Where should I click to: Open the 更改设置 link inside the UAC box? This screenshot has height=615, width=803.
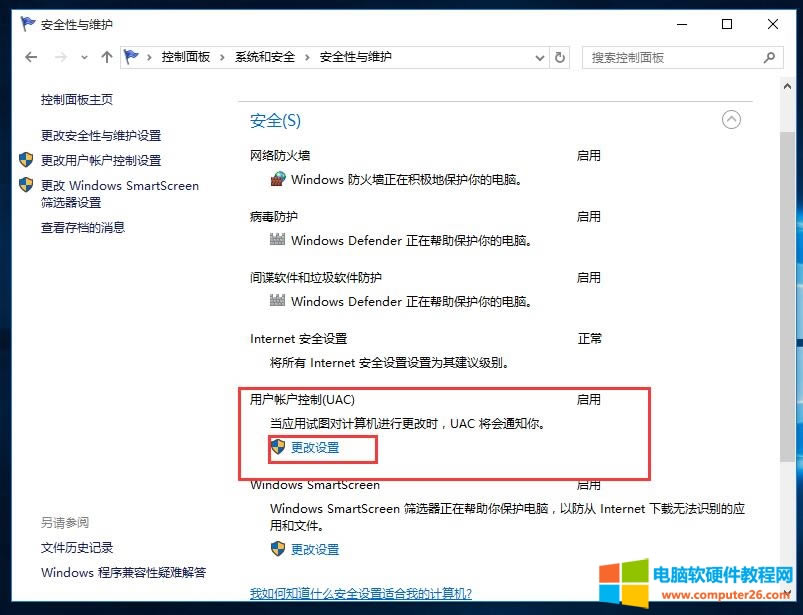click(313, 449)
